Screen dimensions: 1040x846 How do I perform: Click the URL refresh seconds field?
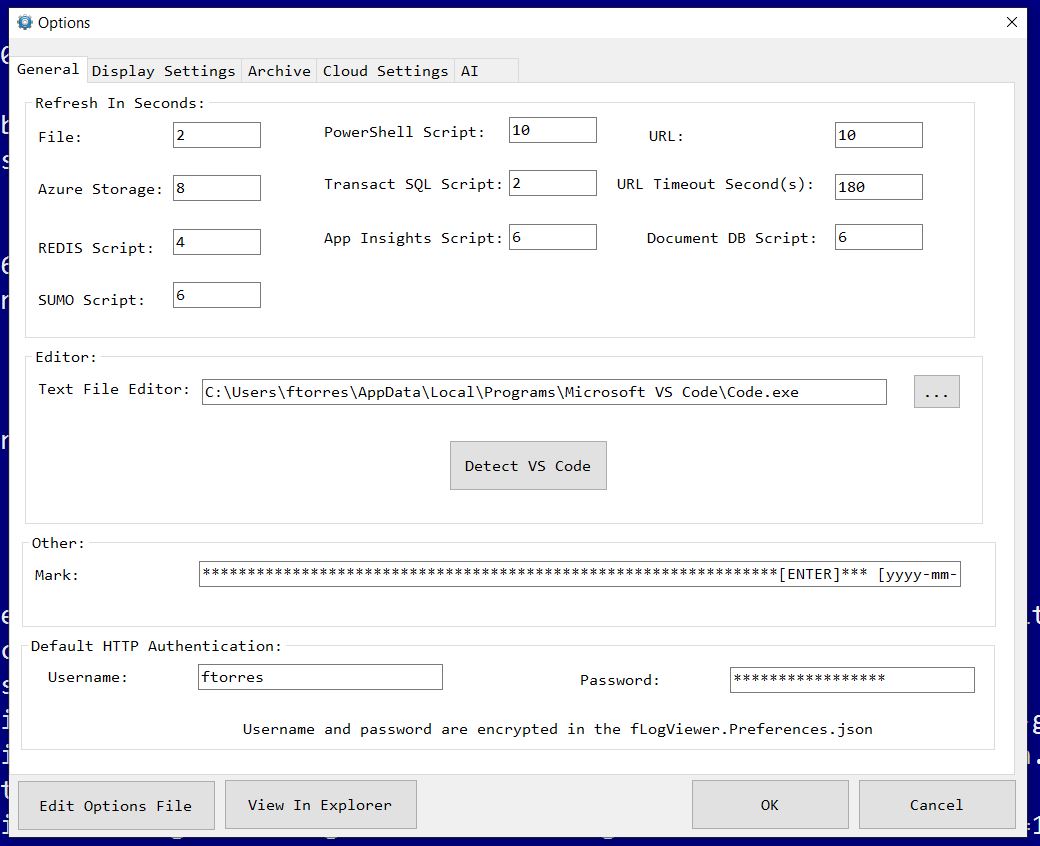click(x=878, y=135)
